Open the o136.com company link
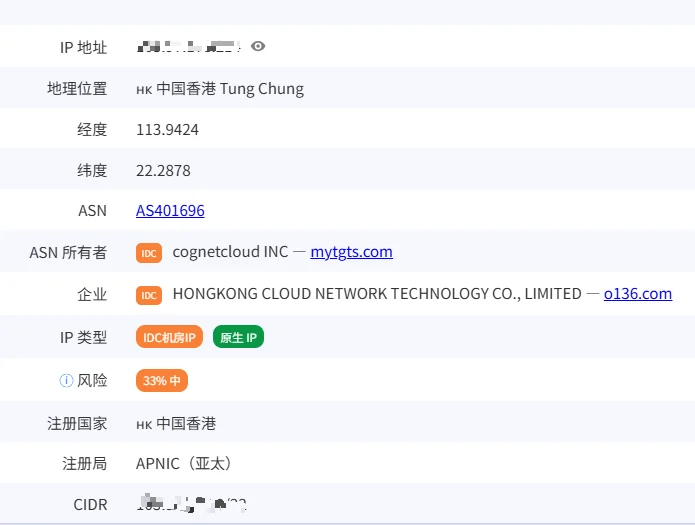The width and height of the screenshot is (695, 525). pyautogui.click(x=638, y=294)
